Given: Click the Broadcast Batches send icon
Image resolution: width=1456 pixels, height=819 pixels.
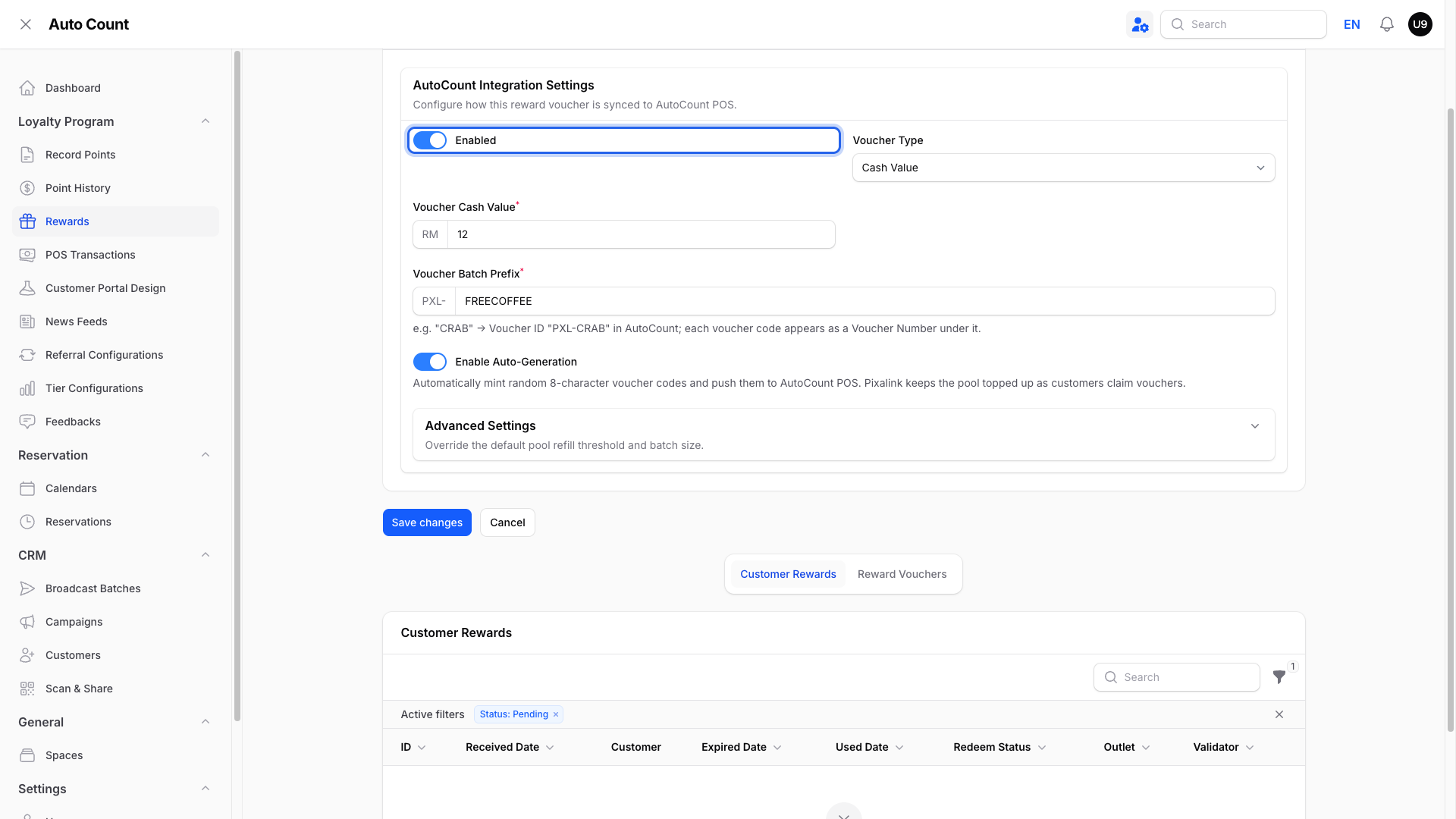Looking at the screenshot, I should coord(27,588).
